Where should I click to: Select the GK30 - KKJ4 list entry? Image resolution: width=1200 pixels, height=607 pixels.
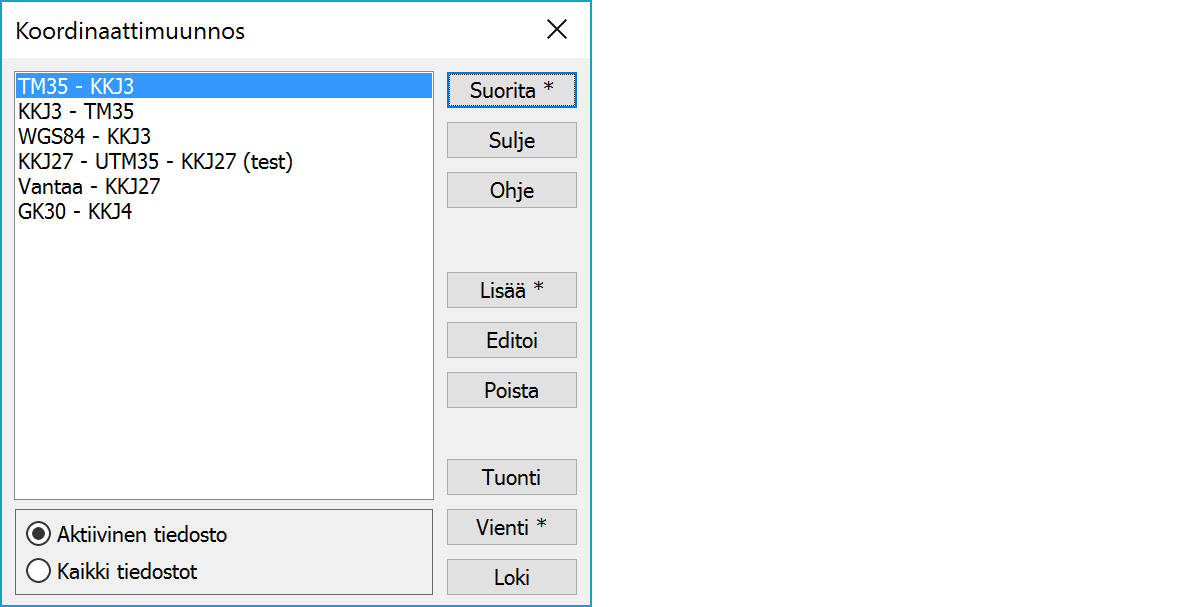(75, 211)
